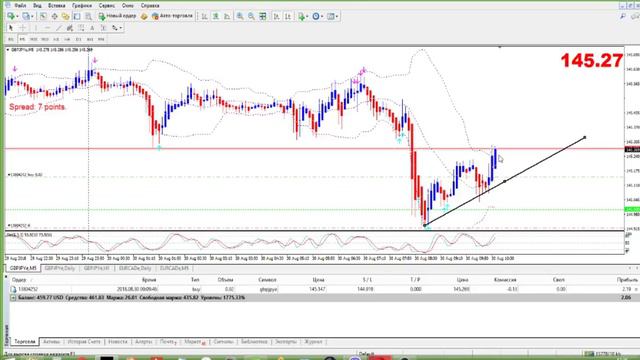Expand the GBPJPYe,M5 chart title triangle
The image size is (640, 360).
point(7,50)
